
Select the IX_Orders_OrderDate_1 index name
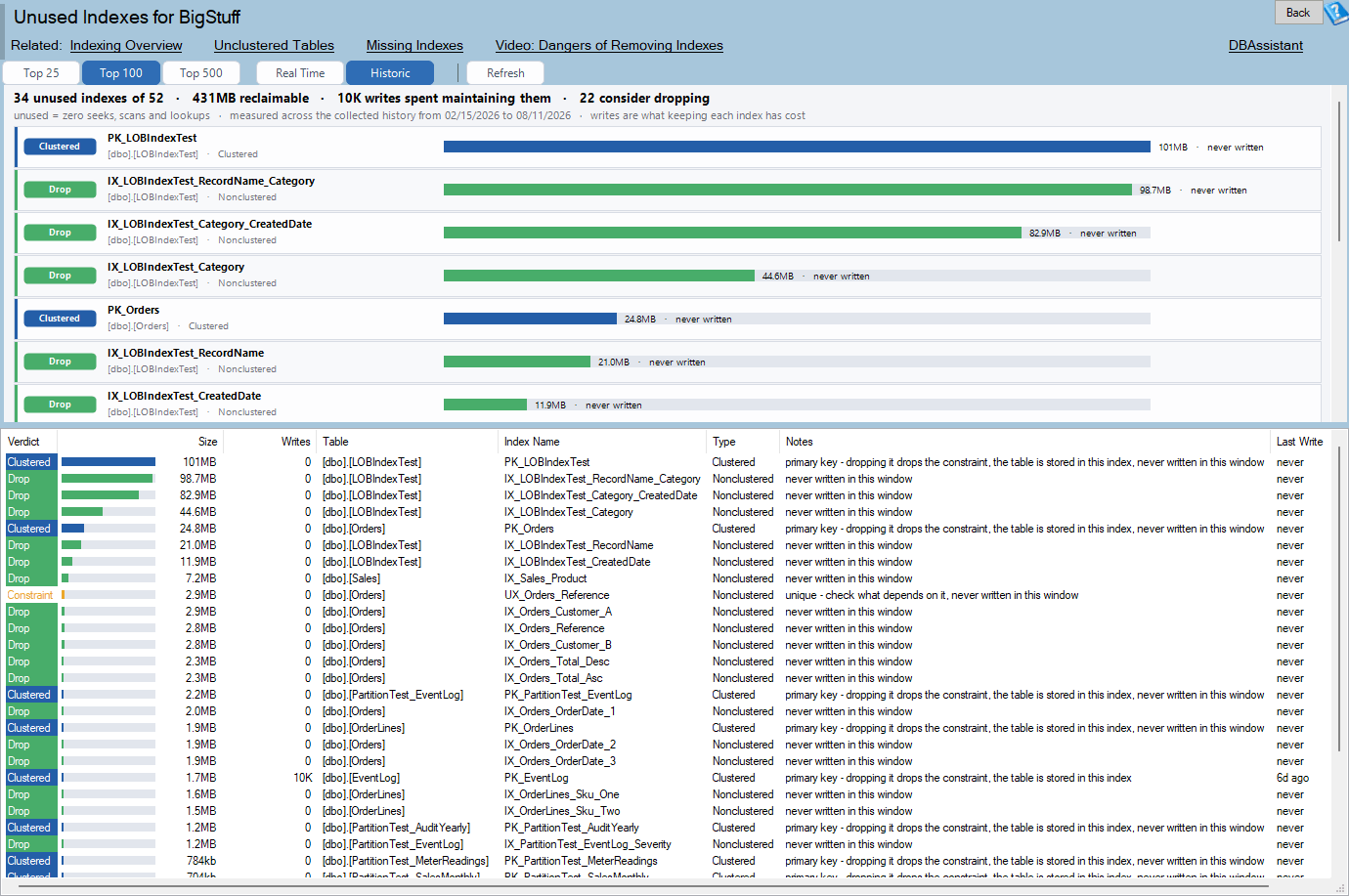point(560,711)
